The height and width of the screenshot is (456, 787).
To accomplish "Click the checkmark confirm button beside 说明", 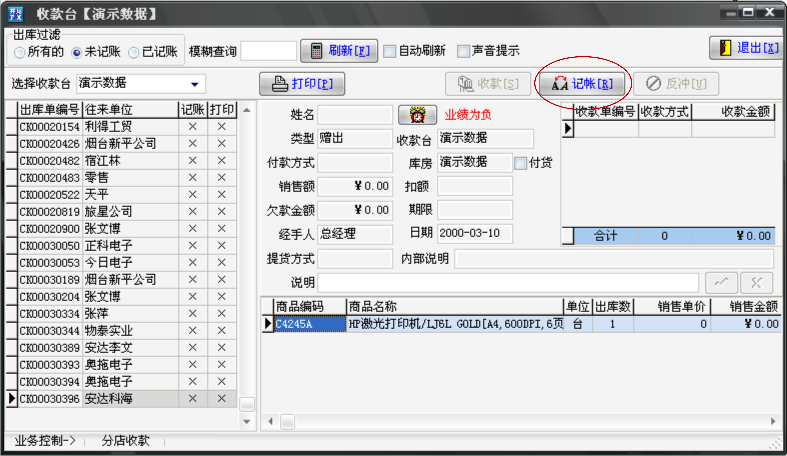I will coord(721,283).
